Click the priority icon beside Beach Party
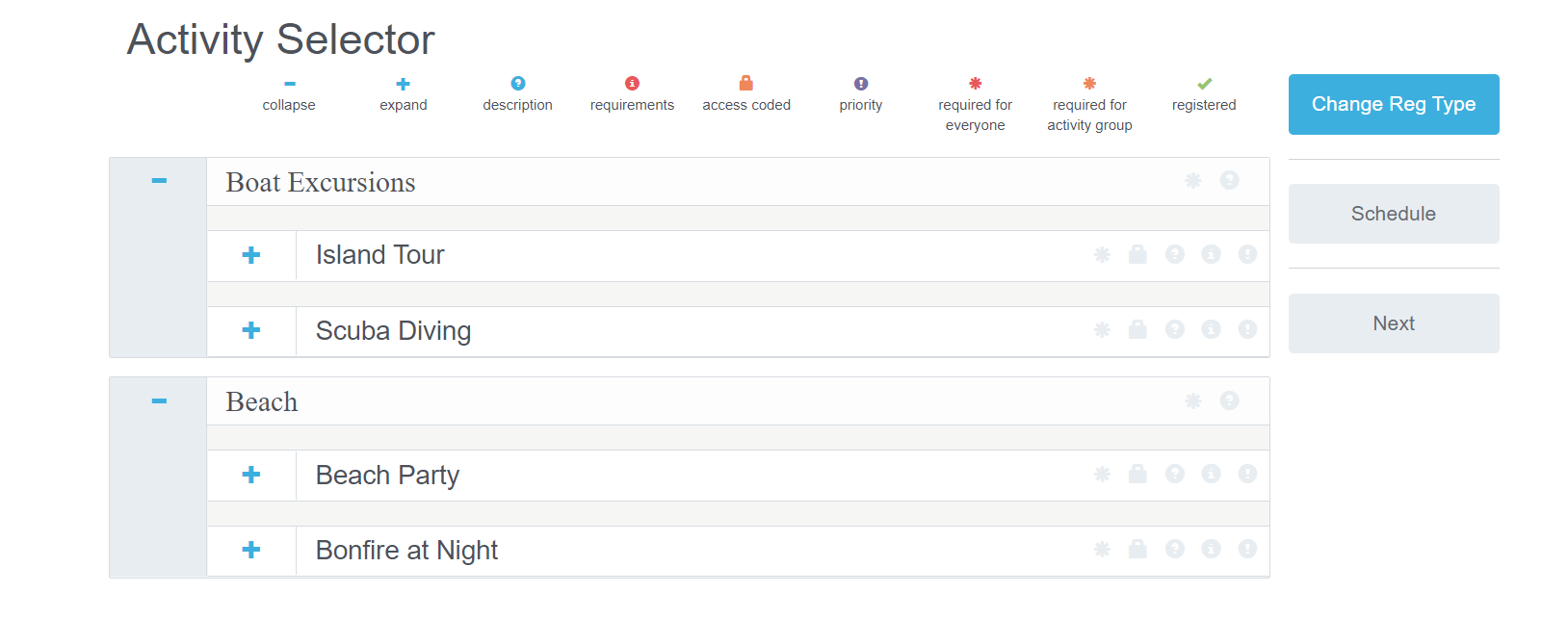Image resolution: width=1568 pixels, height=619 pixels. pos(1248,475)
